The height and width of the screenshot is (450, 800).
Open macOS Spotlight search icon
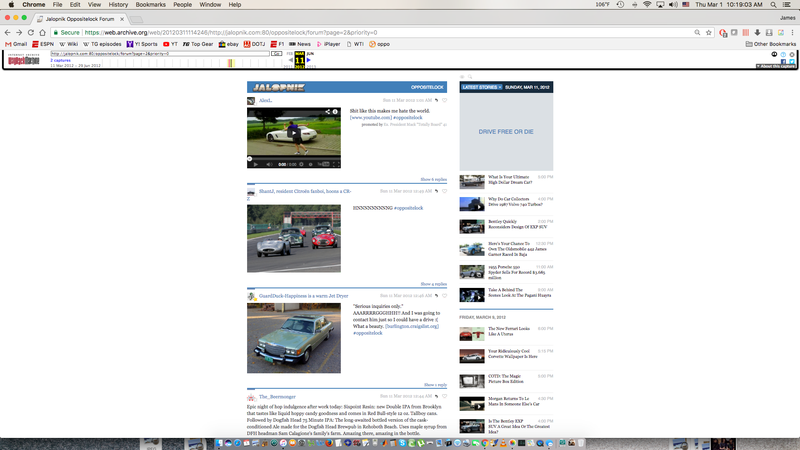coord(773,5)
